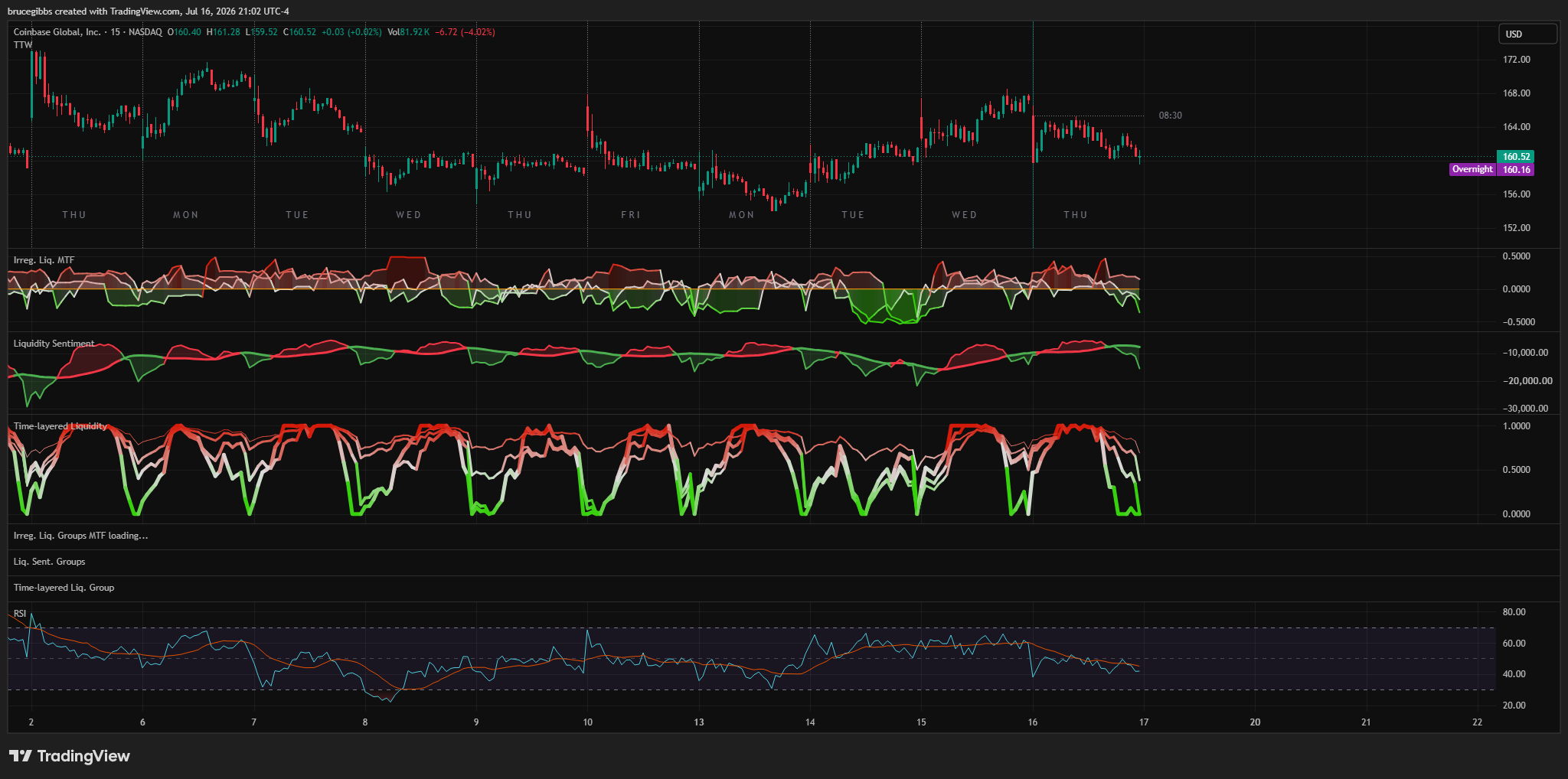
Task: Click the 160.16 overnight price value tag
Action: point(1516,170)
